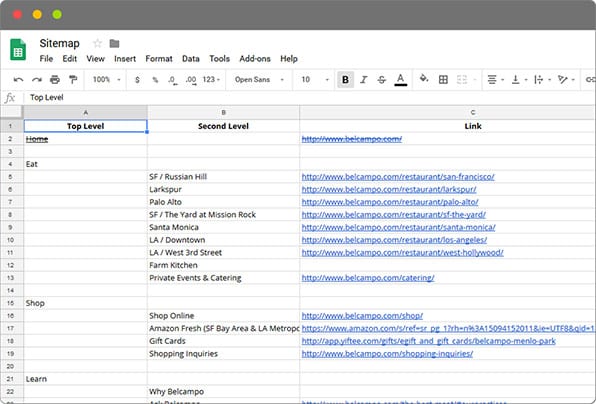The image size is (596, 404).
Task: Click the formula bar containing Top Level
Action: (310, 98)
